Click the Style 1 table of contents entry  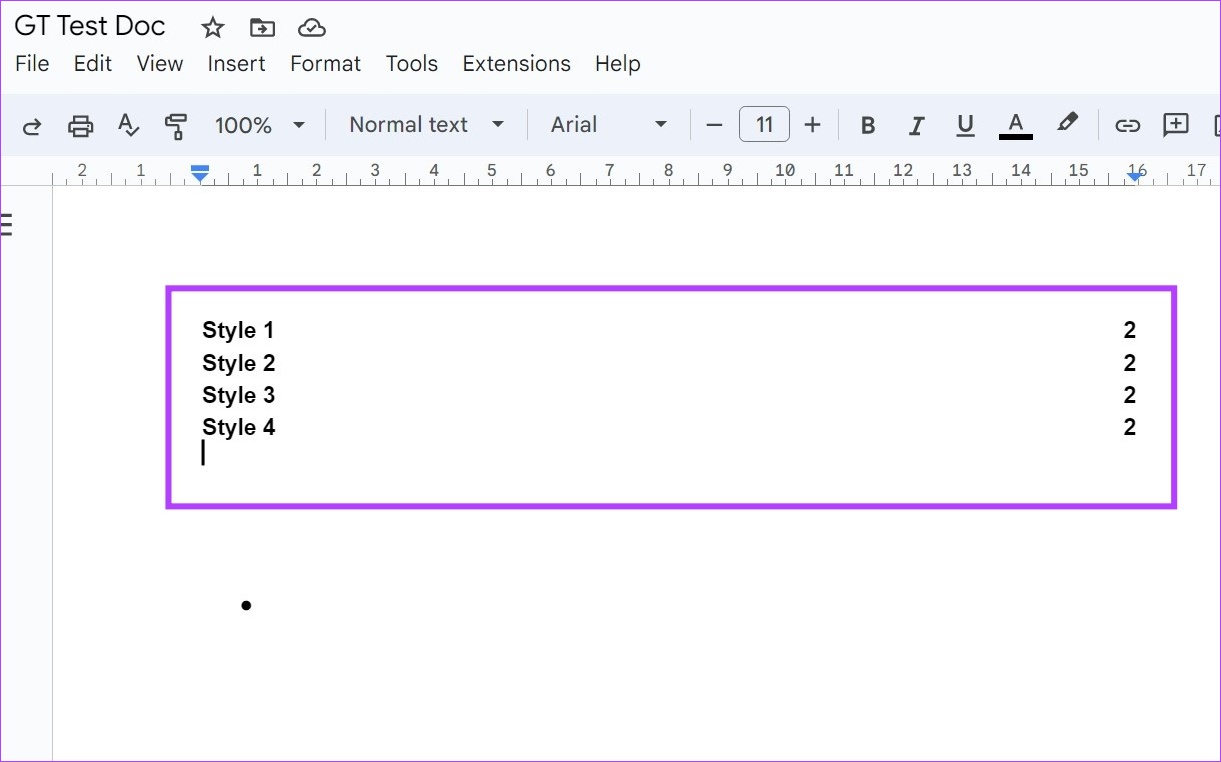238,331
